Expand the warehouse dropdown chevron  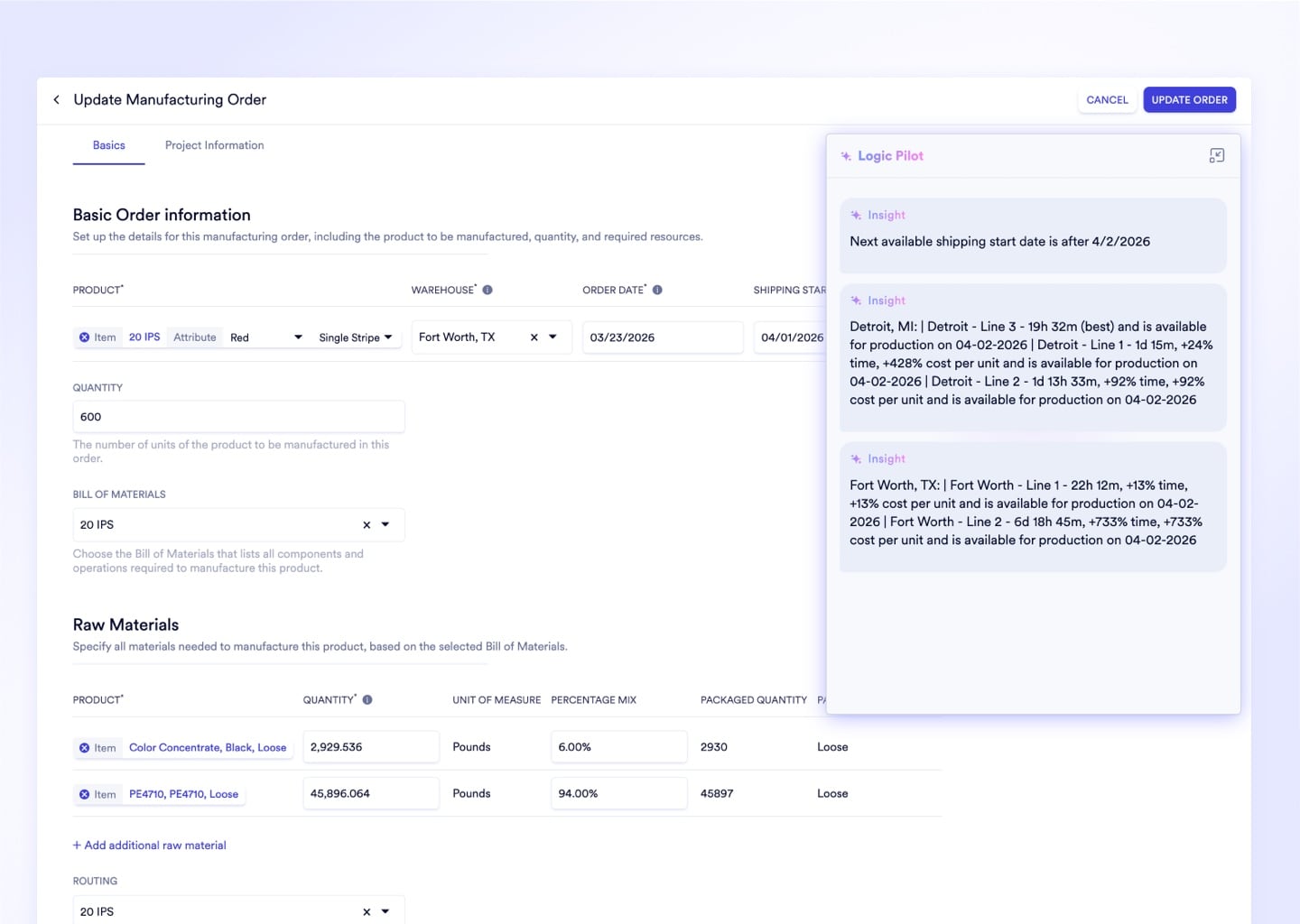tap(553, 337)
